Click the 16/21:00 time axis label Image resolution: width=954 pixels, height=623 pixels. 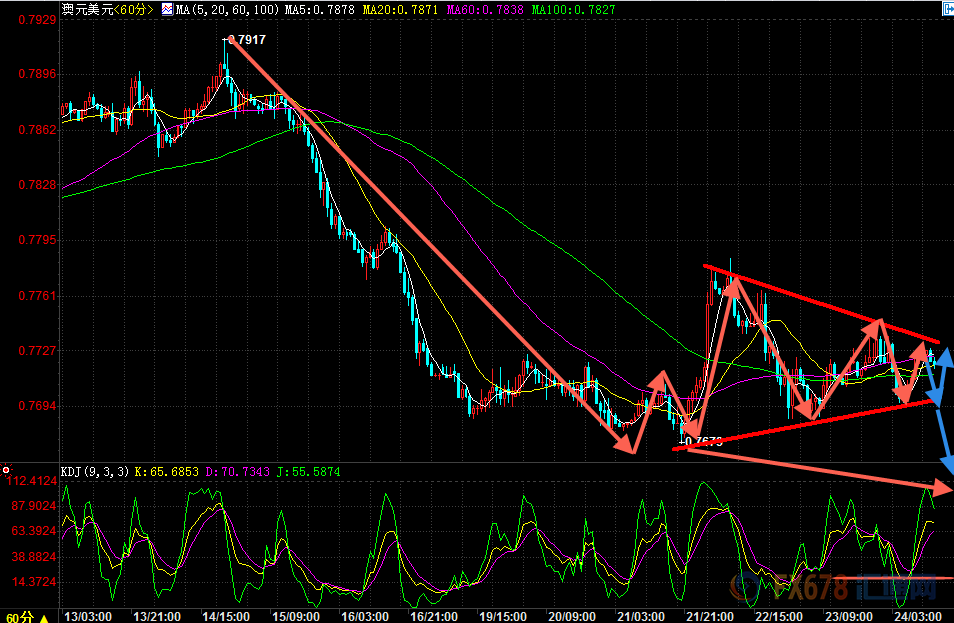coord(434,616)
